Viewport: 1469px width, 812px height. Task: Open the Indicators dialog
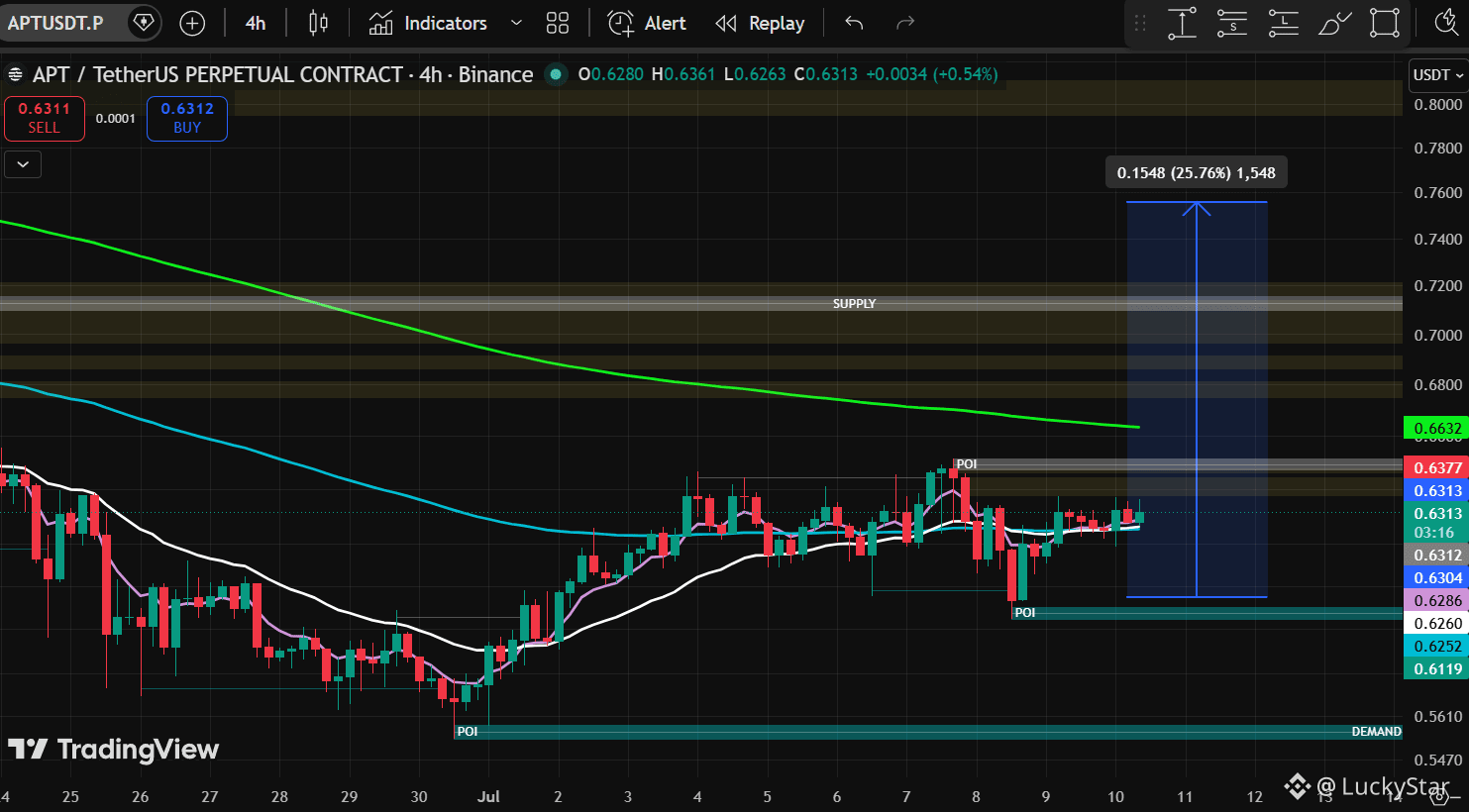(x=428, y=23)
